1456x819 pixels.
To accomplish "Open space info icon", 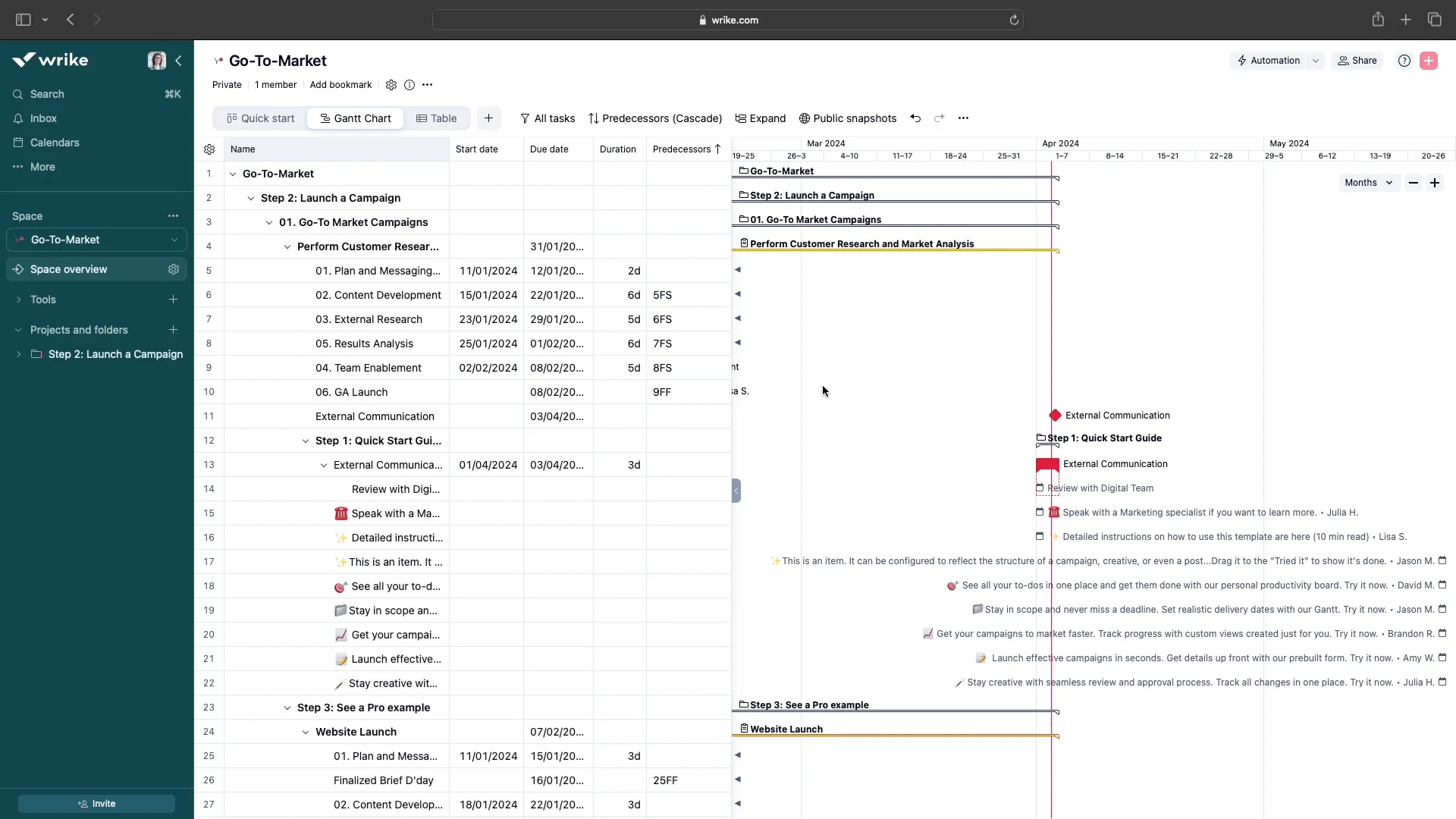I will coord(409,85).
